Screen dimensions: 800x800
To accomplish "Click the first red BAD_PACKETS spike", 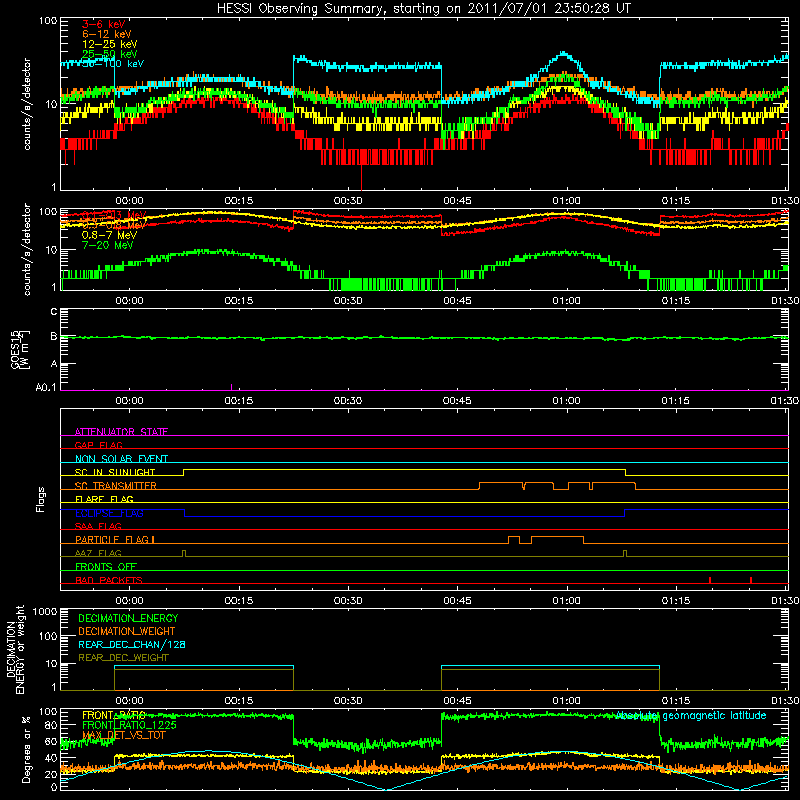I will pos(710,580).
